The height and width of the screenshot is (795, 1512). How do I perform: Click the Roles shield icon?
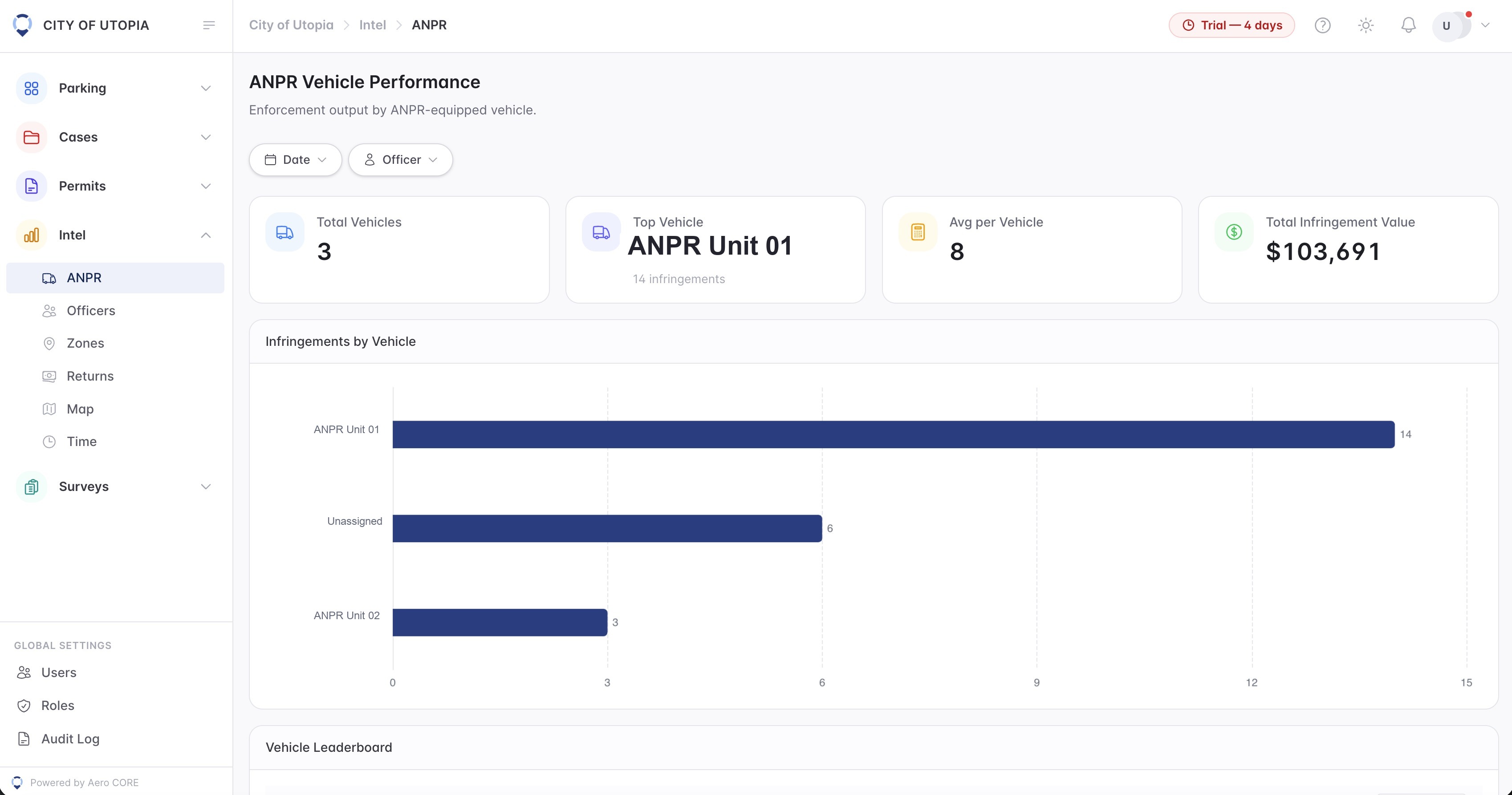pos(24,706)
